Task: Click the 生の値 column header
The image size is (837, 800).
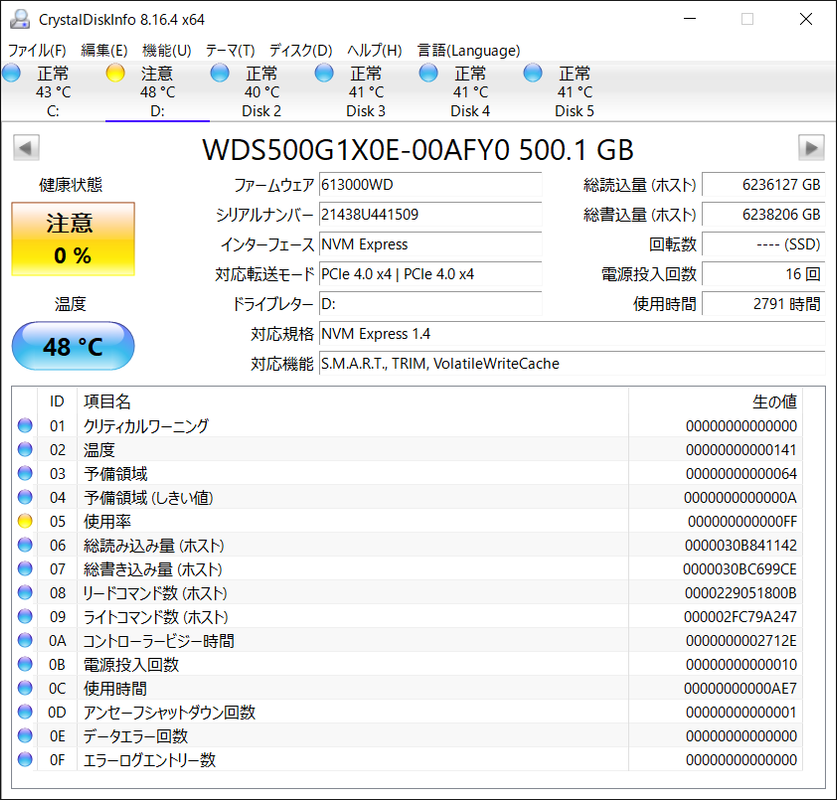Action: pos(715,401)
